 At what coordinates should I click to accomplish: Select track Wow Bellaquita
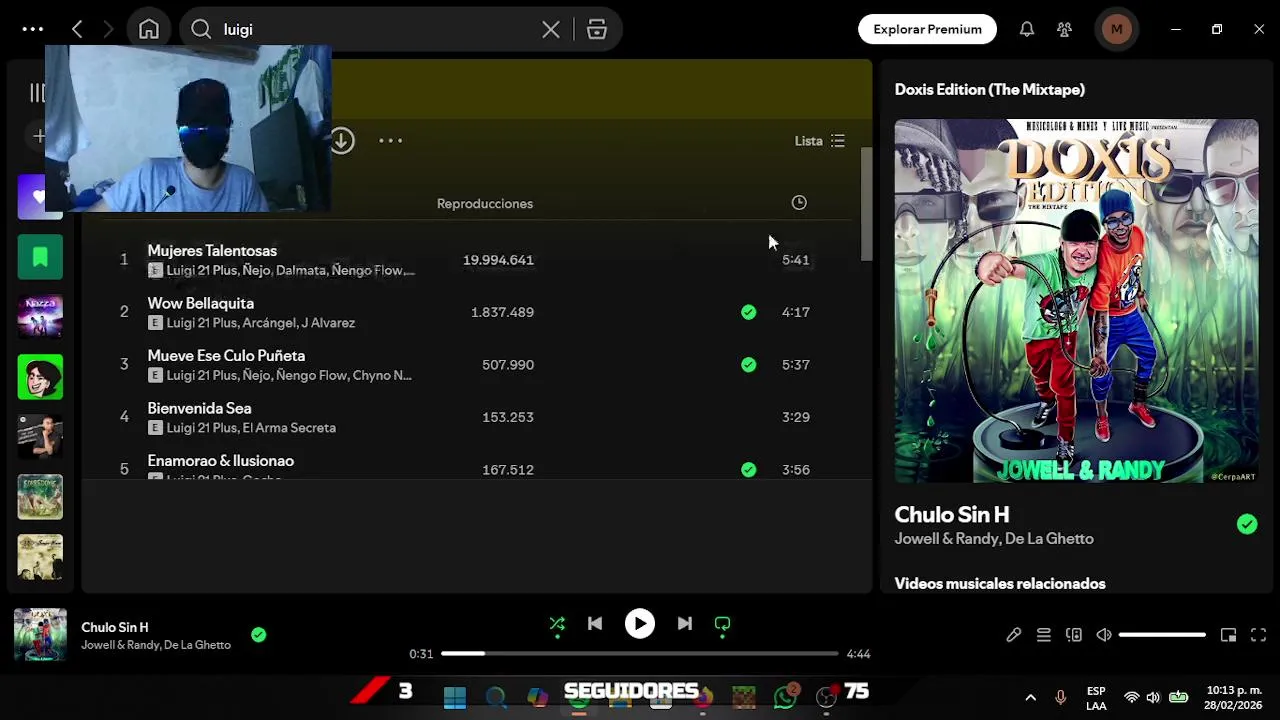201,303
